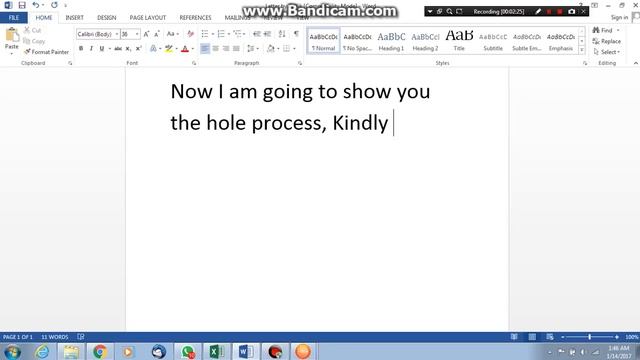Toggle Strikethrough formatting
Viewport: 640px width, 360px height.
click(118, 49)
